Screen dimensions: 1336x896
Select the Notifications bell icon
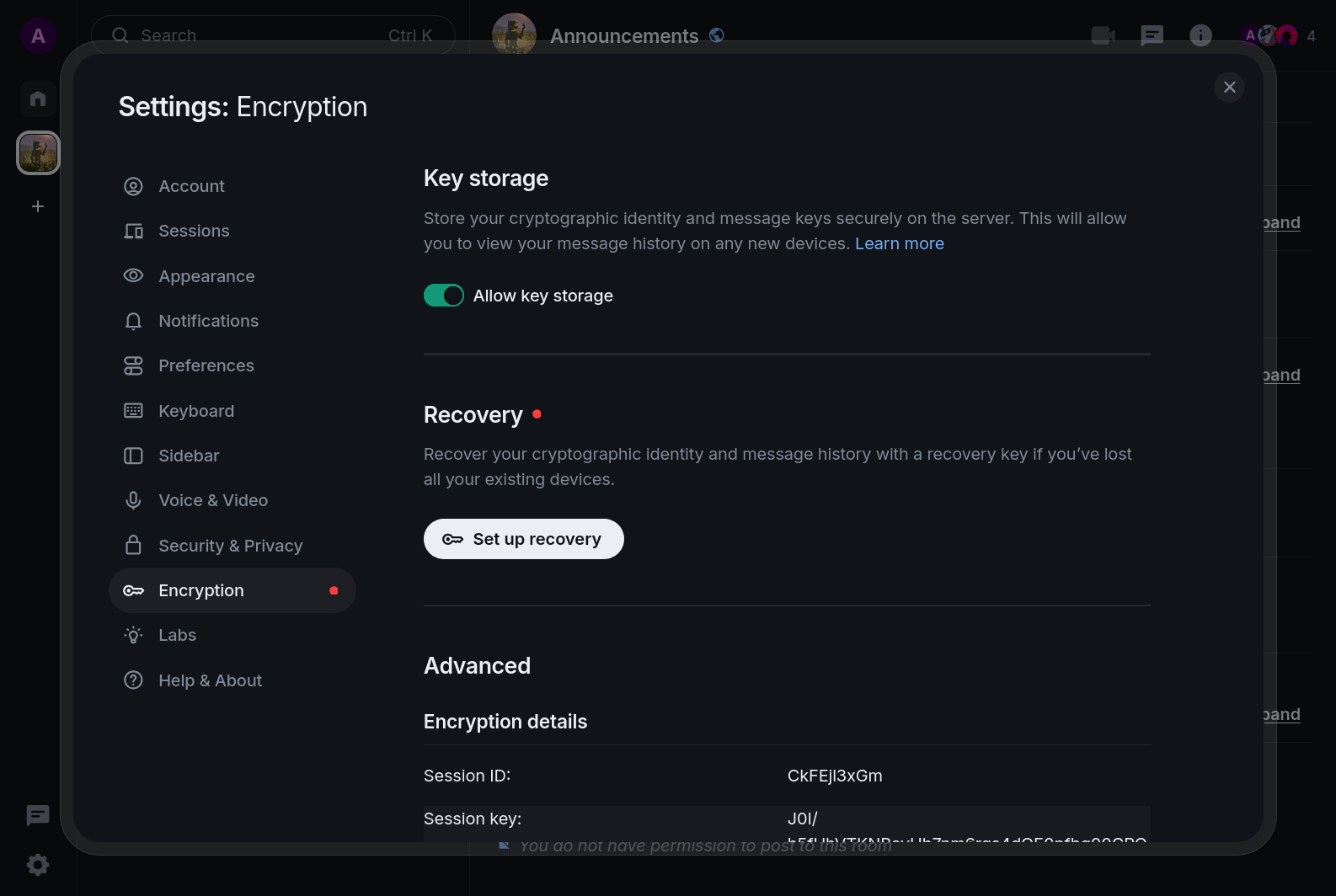click(x=133, y=321)
